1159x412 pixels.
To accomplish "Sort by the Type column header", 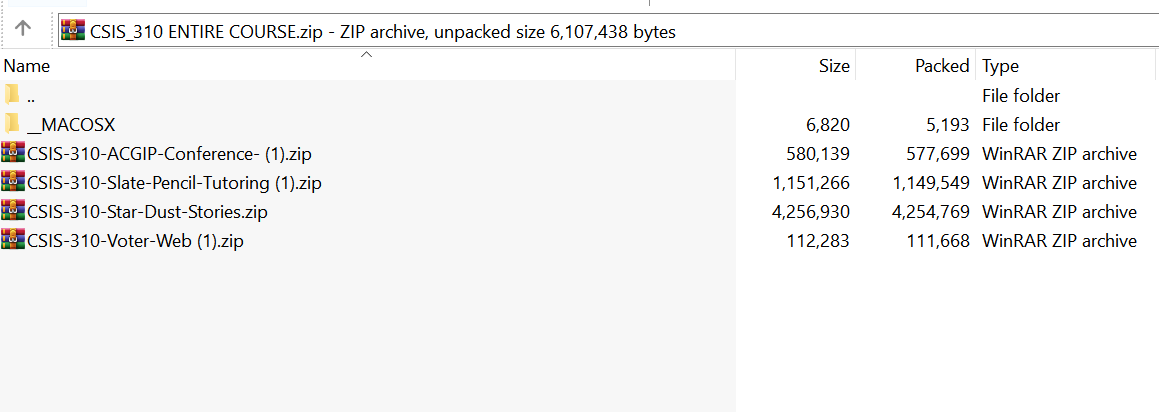I will coord(1000,67).
